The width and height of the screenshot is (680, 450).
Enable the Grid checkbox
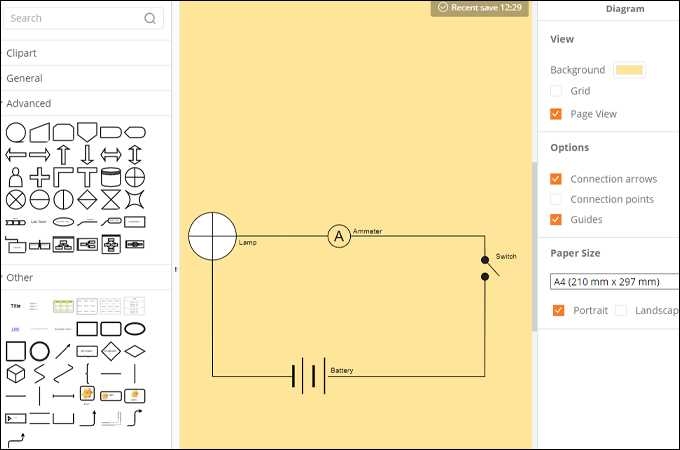click(556, 91)
